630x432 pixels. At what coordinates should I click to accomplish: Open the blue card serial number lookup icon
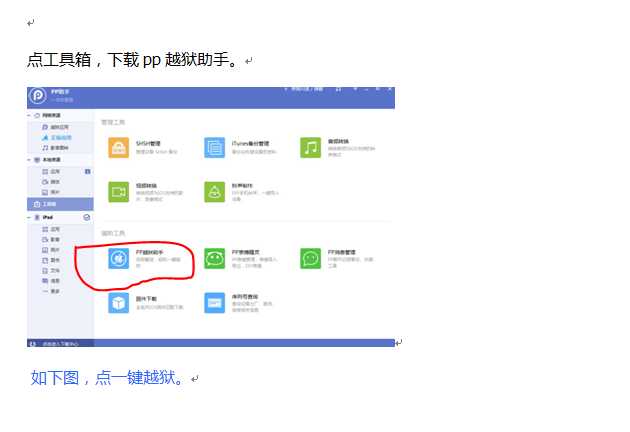click(x=215, y=303)
